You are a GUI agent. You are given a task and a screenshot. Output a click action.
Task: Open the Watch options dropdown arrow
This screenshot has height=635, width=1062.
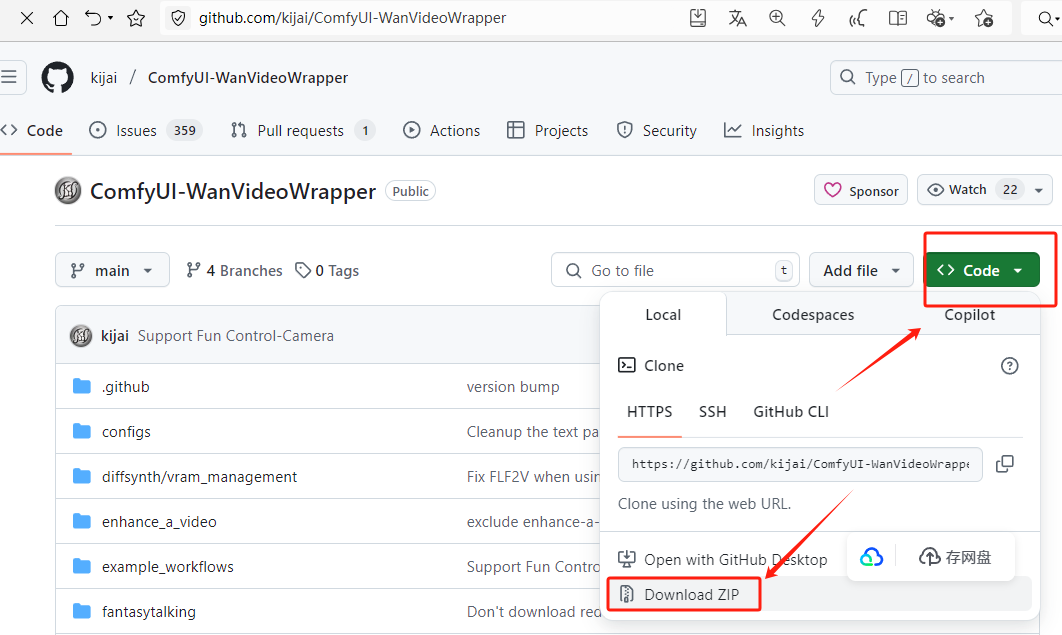pos(1038,190)
